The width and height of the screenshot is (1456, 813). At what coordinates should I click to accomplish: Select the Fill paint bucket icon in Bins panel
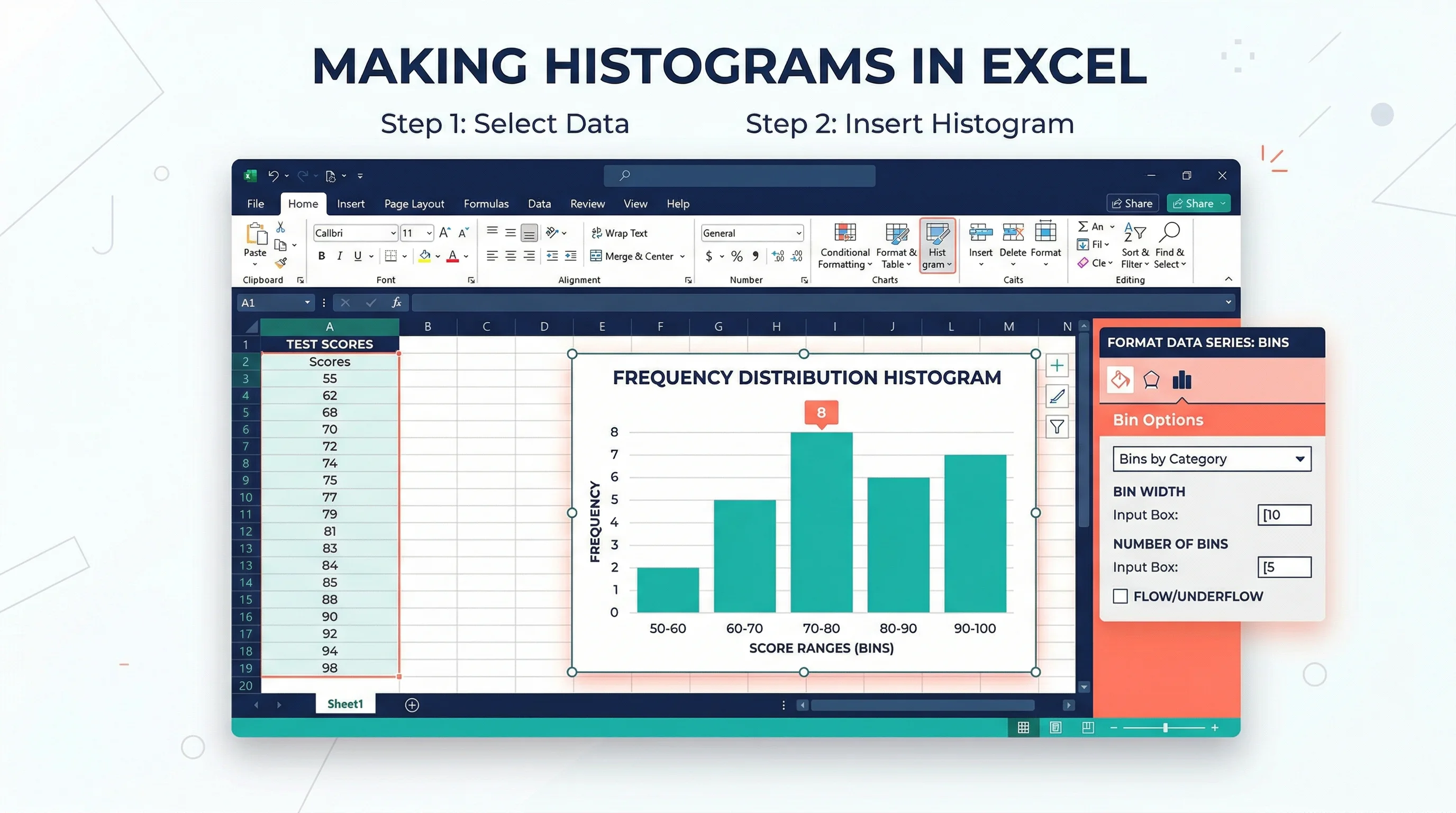coord(1120,380)
